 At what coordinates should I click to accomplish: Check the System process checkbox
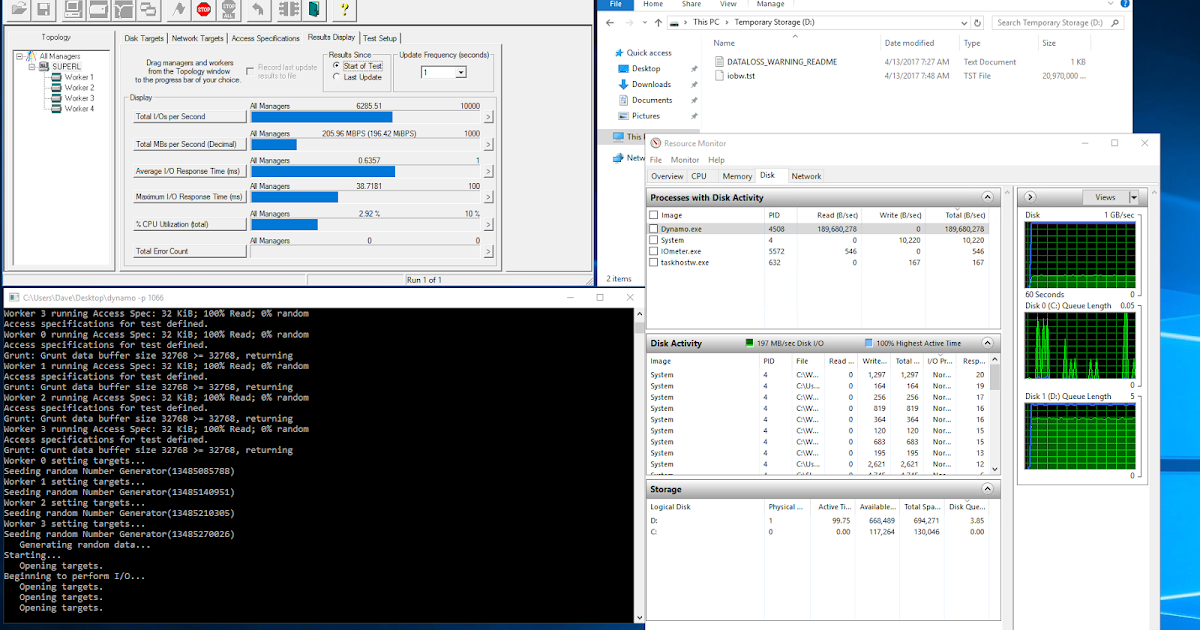click(x=654, y=240)
